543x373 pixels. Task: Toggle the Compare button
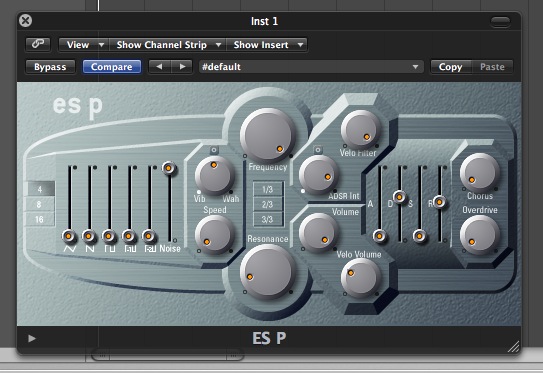coord(112,66)
